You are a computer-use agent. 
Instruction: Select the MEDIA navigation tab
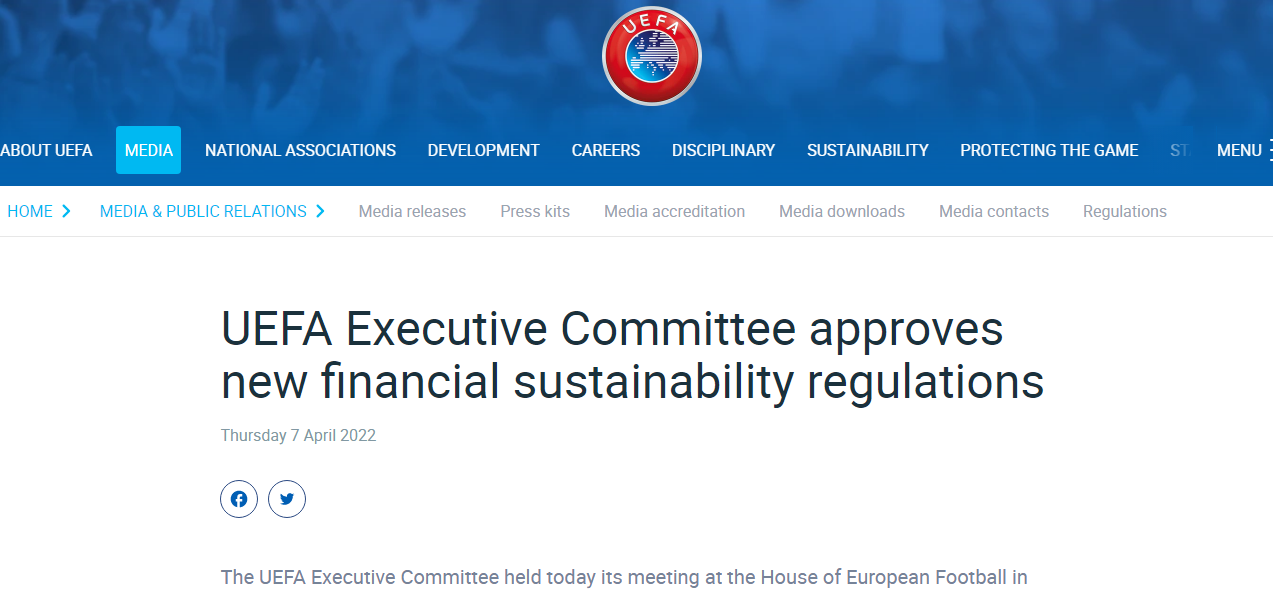click(x=148, y=151)
